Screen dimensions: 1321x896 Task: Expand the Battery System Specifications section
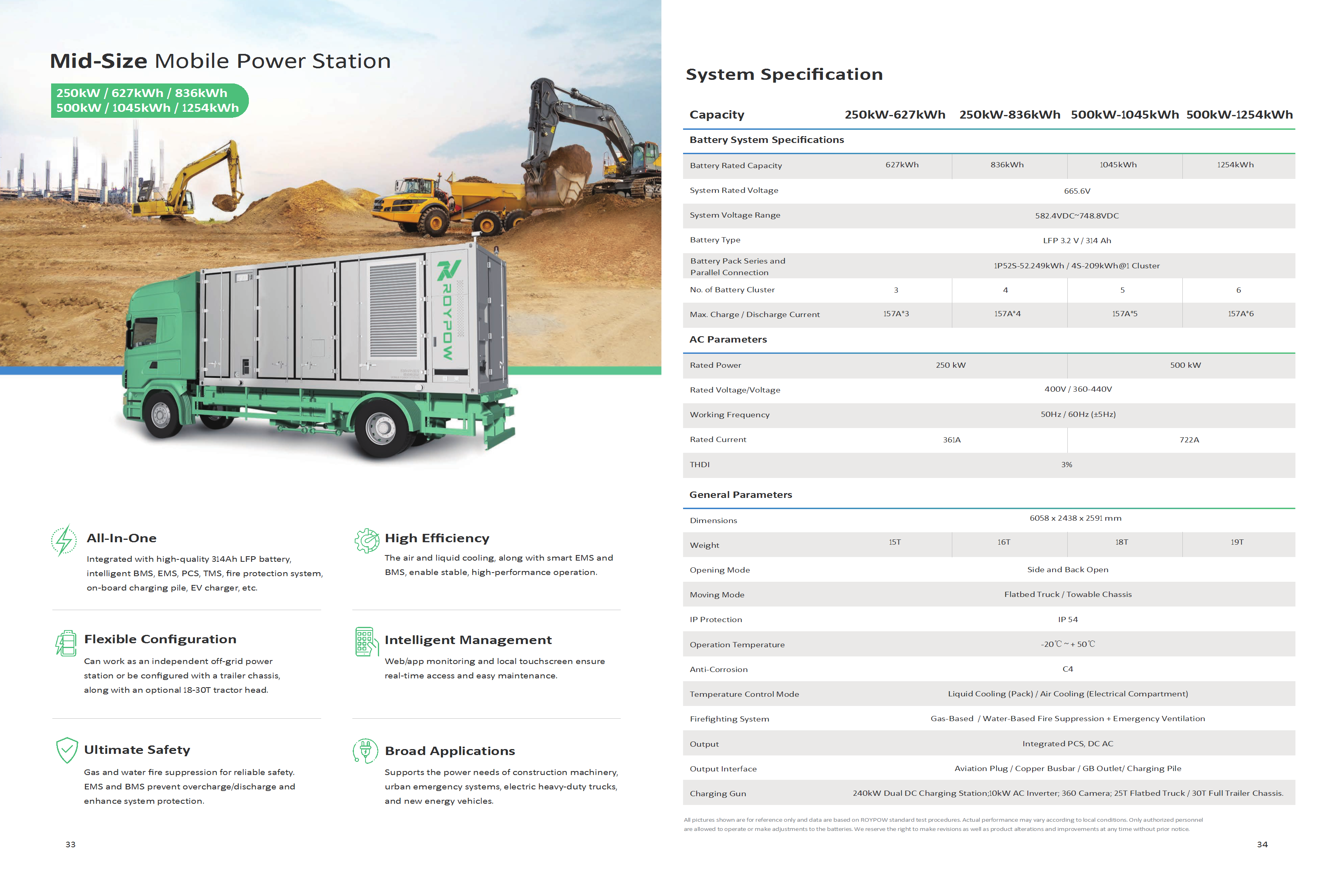[x=767, y=139]
